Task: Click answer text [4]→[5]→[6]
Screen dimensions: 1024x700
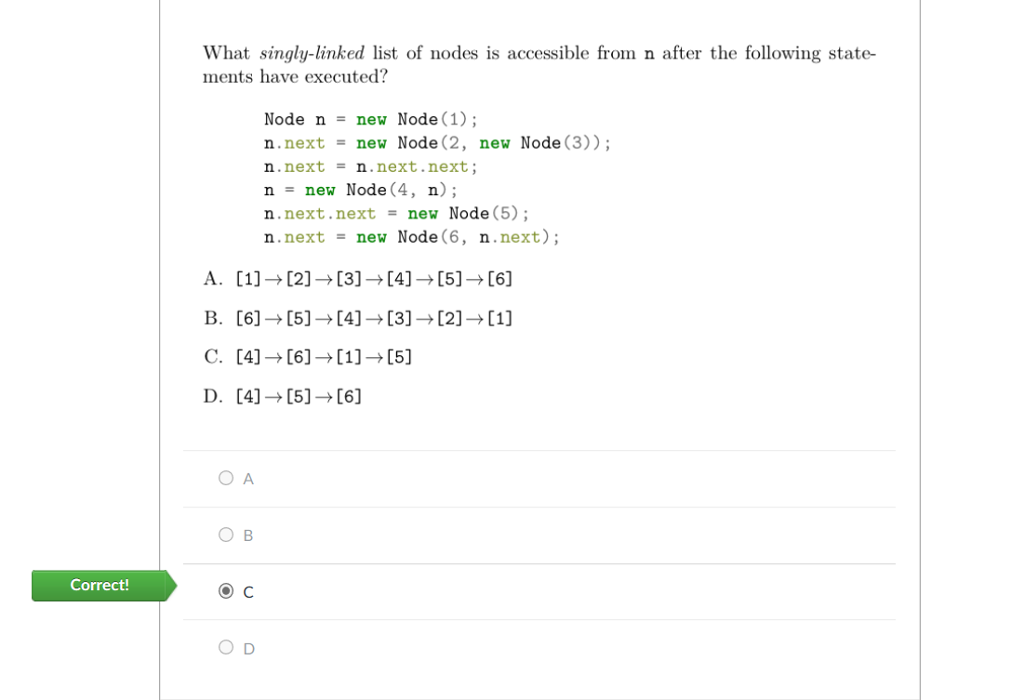Action: pos(298,397)
